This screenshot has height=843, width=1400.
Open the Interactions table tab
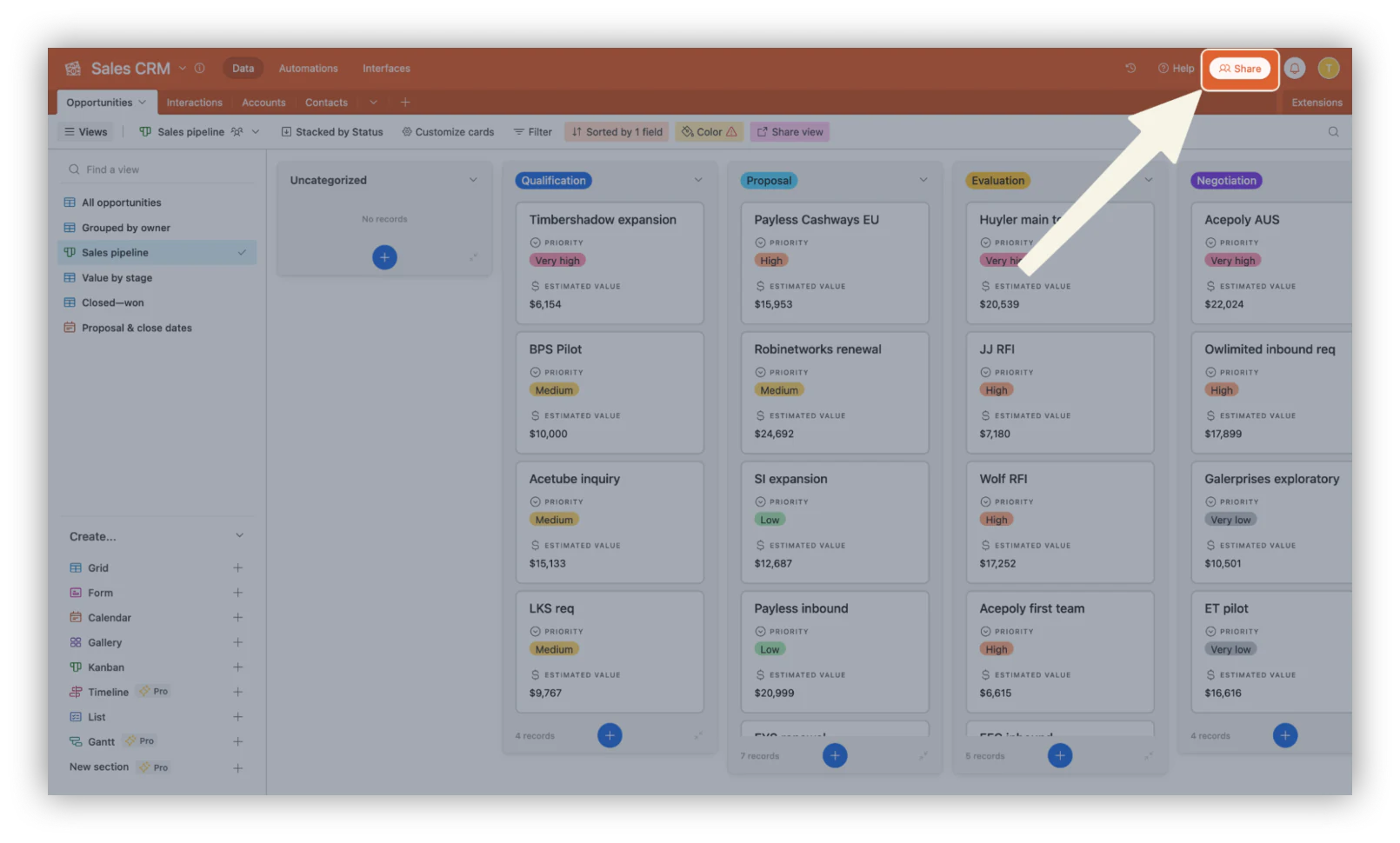click(x=194, y=103)
